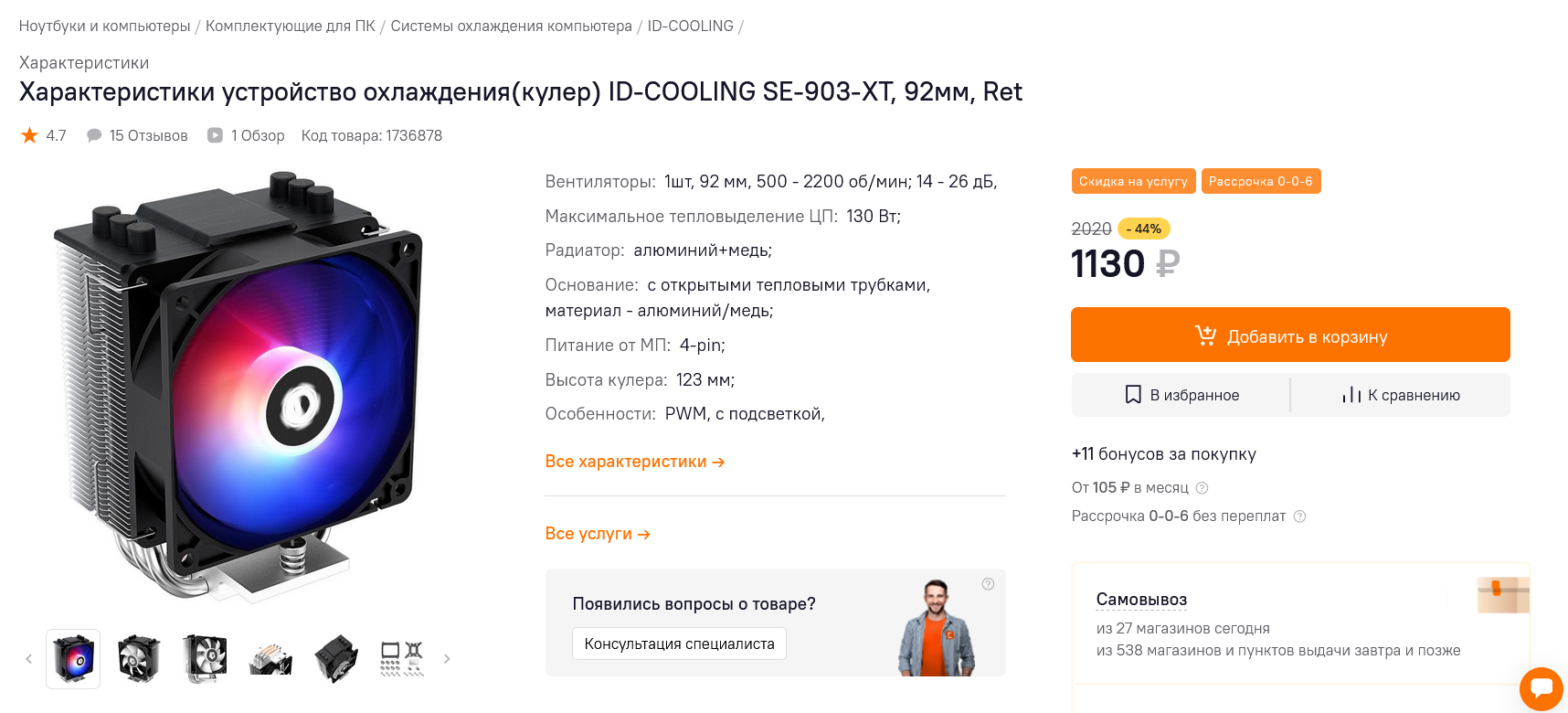Show previous thumbnails with left arrow
The width and height of the screenshot is (1568, 713).
28,658
